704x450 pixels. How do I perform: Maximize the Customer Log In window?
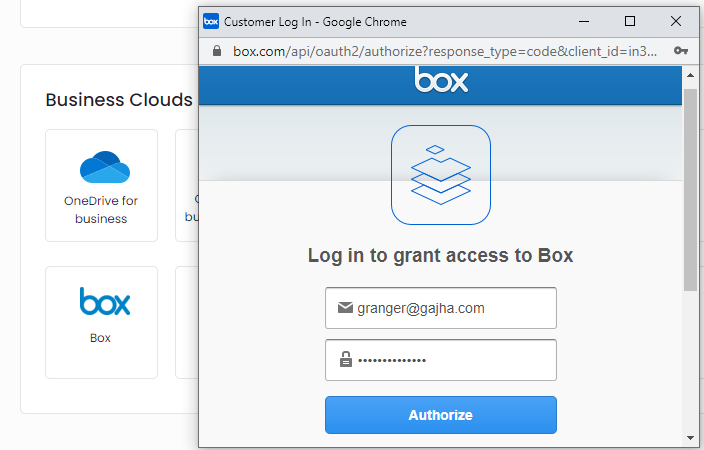[630, 21]
